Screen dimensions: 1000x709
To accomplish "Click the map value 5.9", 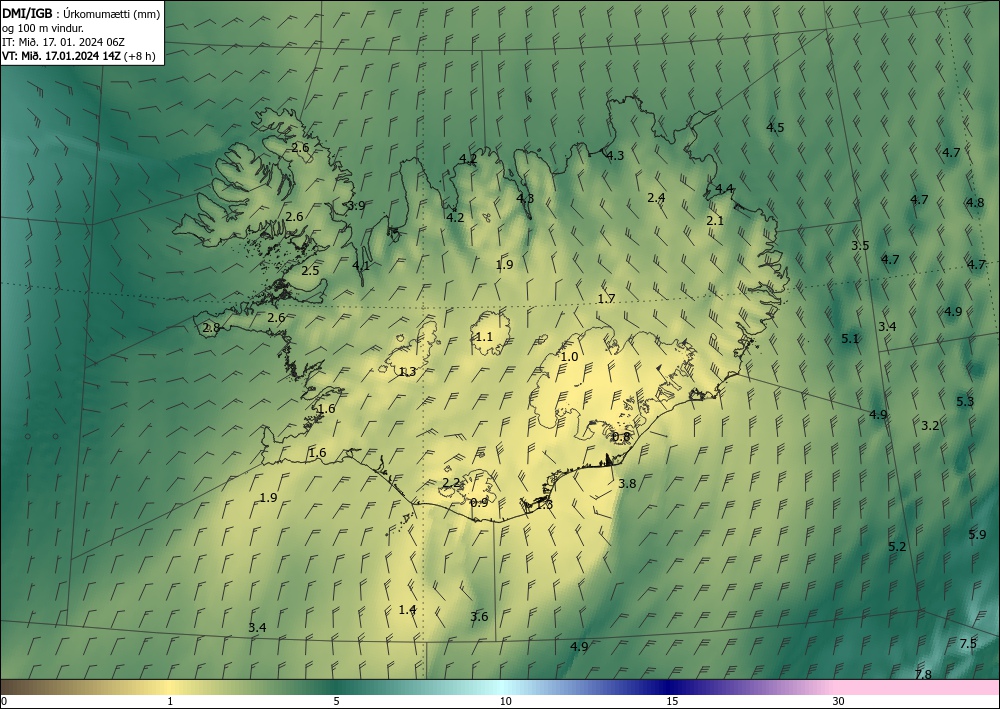I will pyautogui.click(x=977, y=534).
